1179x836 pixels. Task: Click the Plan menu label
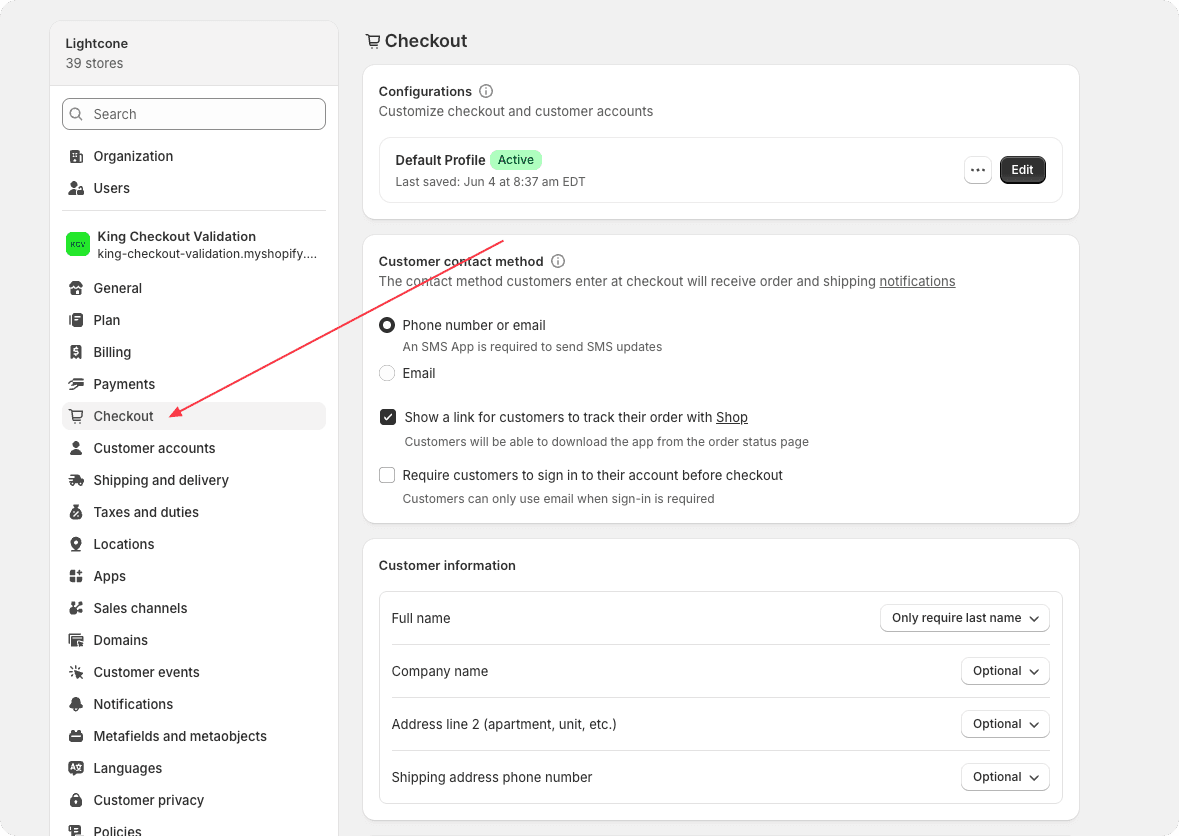coord(107,320)
